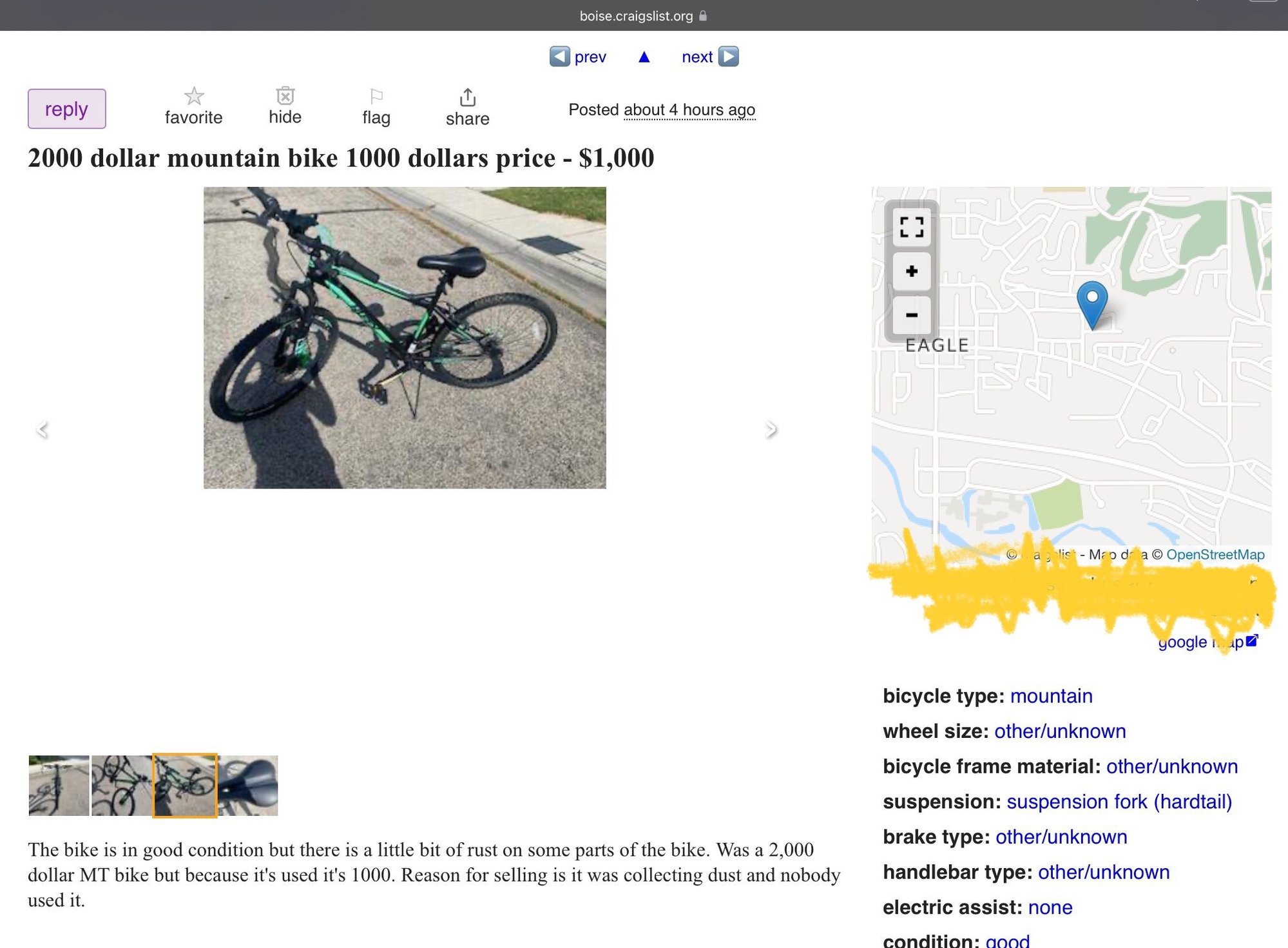Viewport: 1288px width, 948px height.
Task: Go to previous posting arrow
Action: tap(560, 57)
